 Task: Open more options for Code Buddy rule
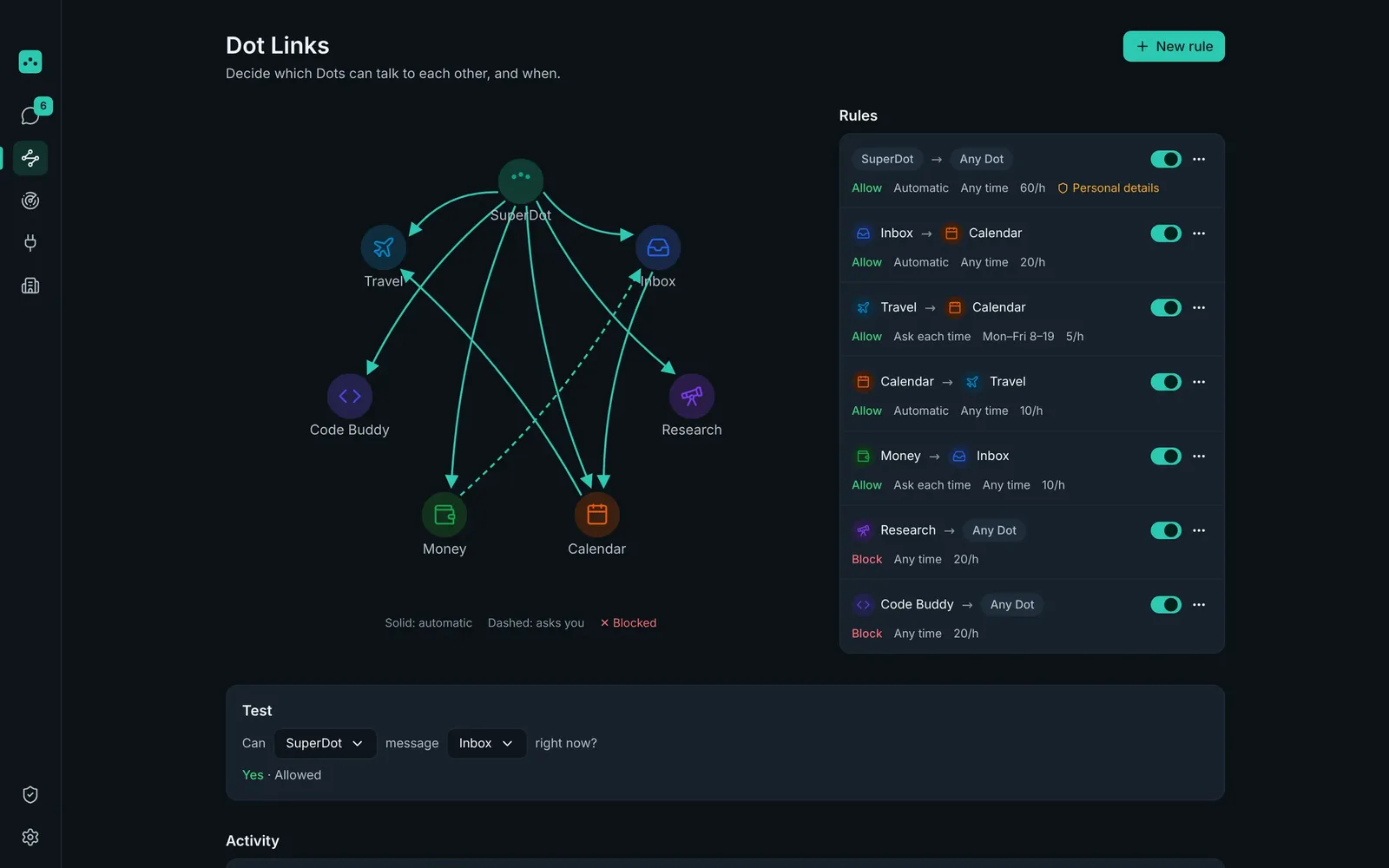point(1199,604)
